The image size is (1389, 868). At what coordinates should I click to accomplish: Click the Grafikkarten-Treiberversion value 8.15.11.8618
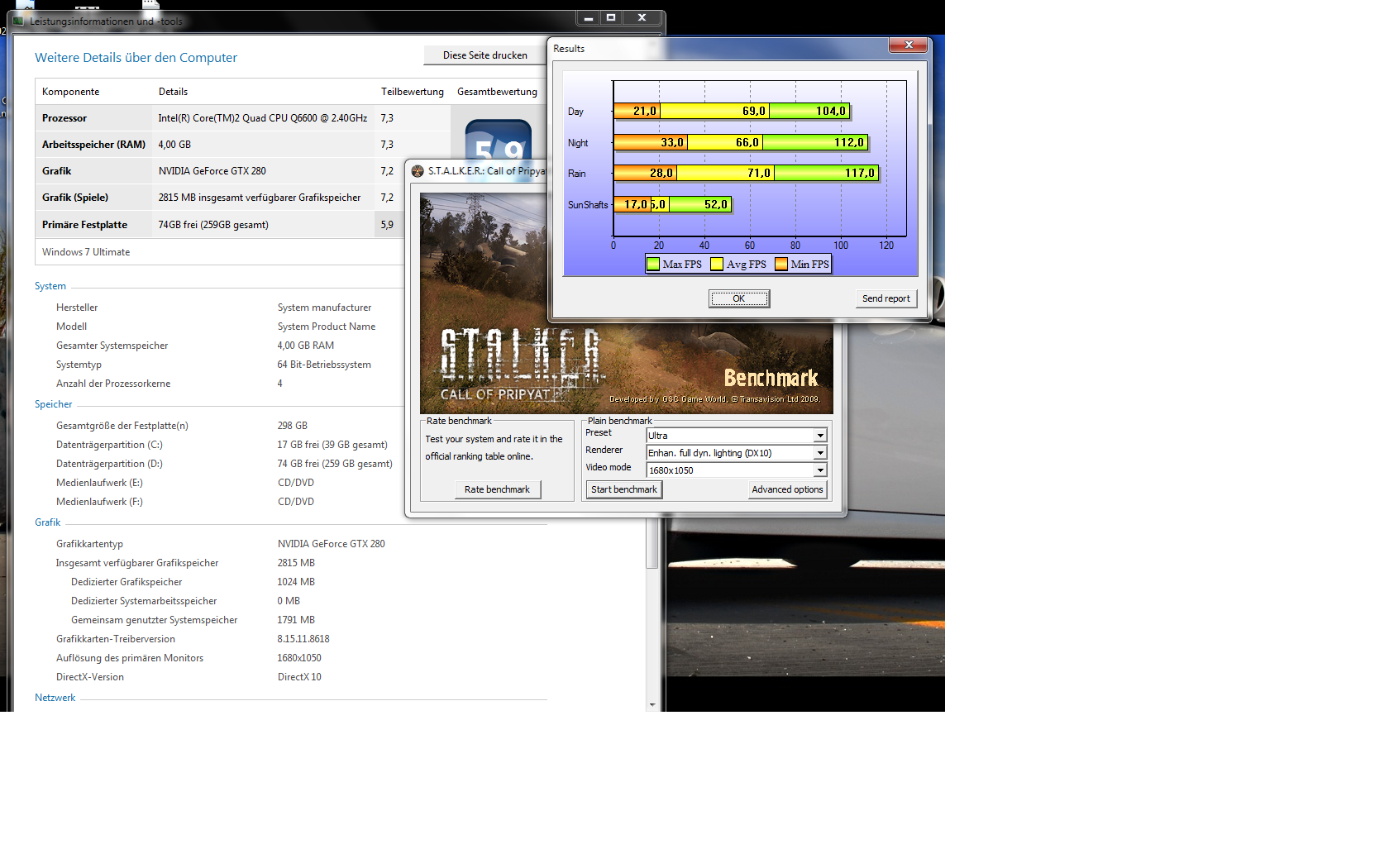click(303, 639)
